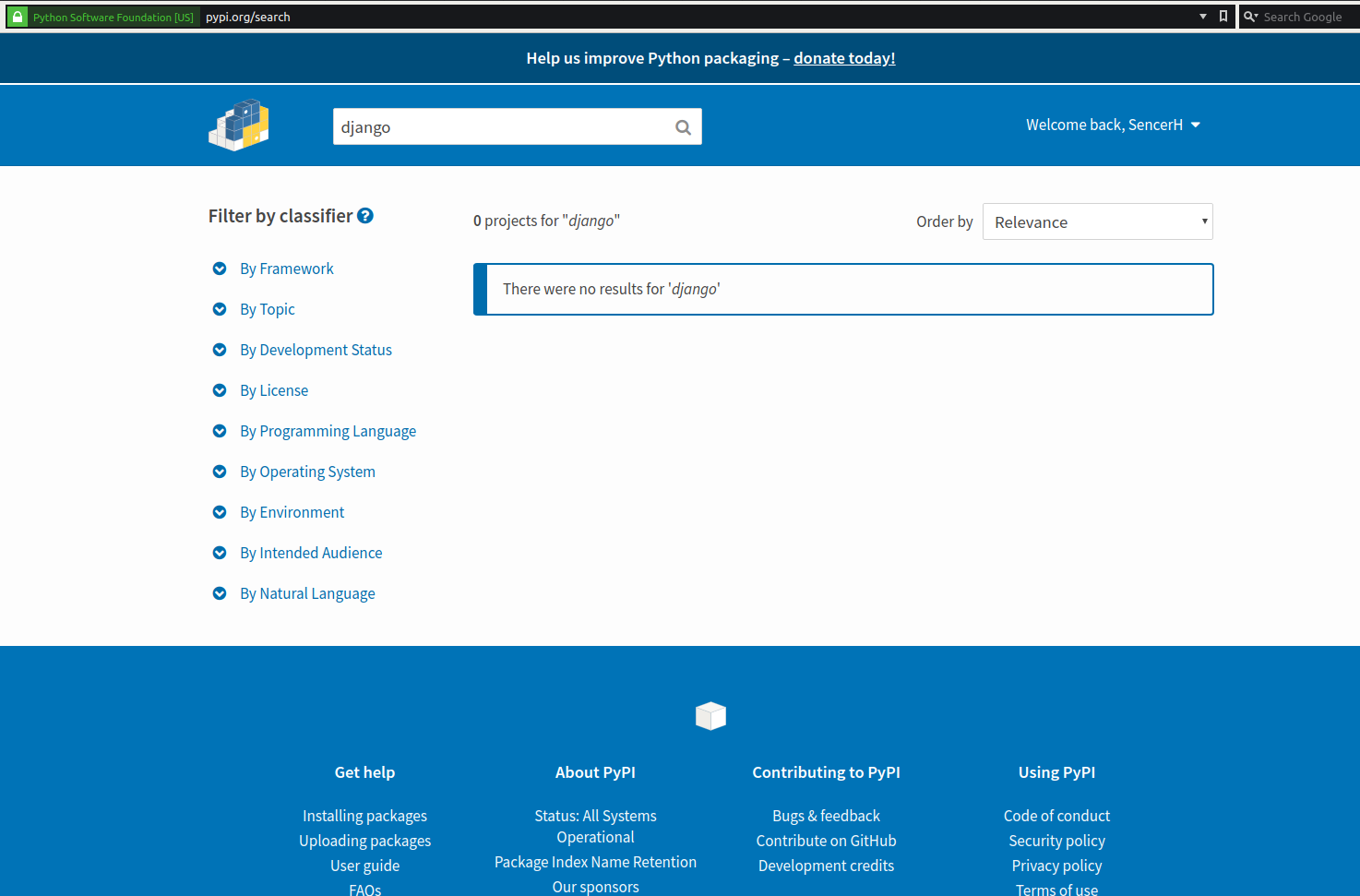Open the address bar history dropdown arrow
The height and width of the screenshot is (896, 1360).
tap(1203, 17)
